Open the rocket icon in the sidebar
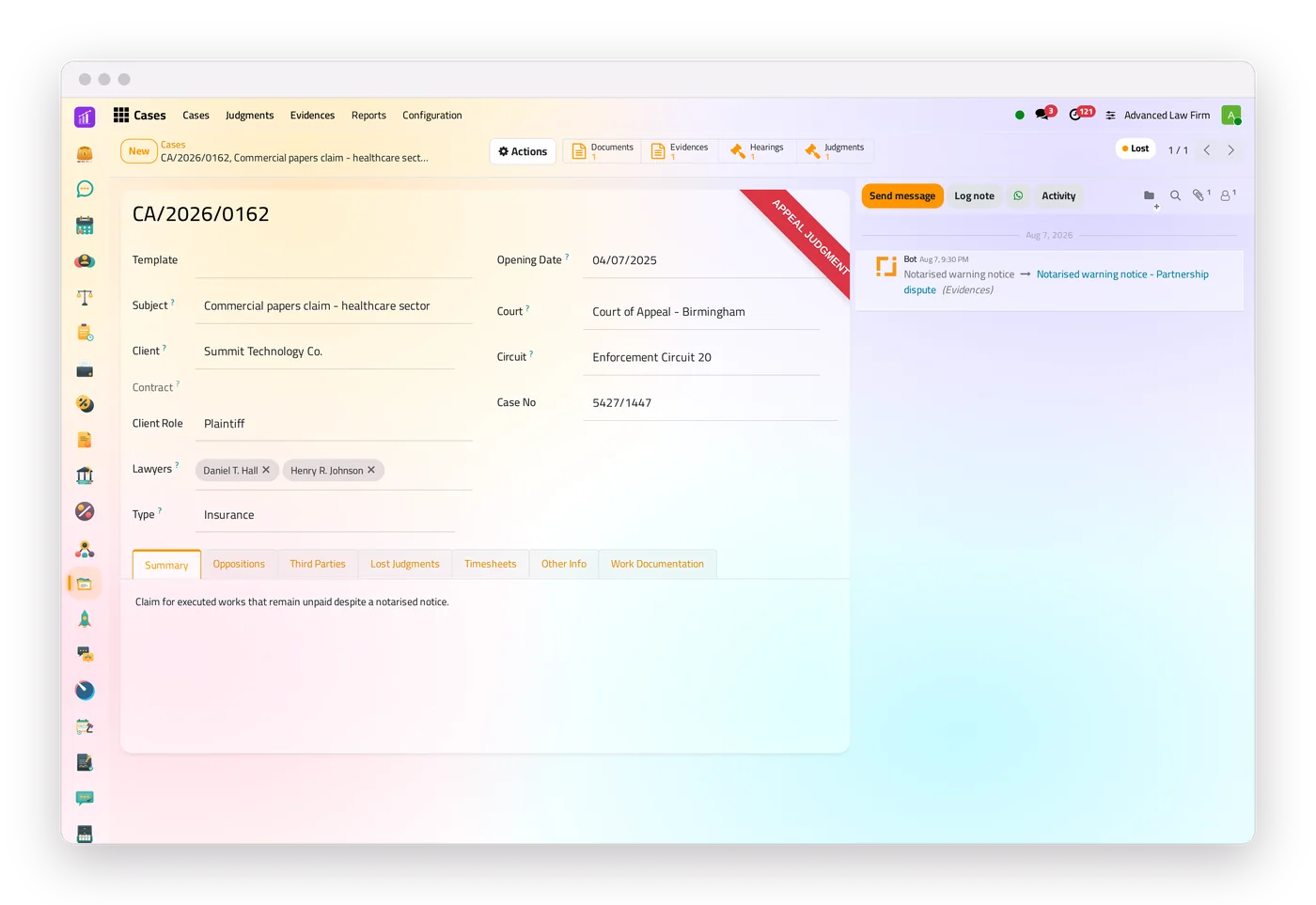 (85, 618)
